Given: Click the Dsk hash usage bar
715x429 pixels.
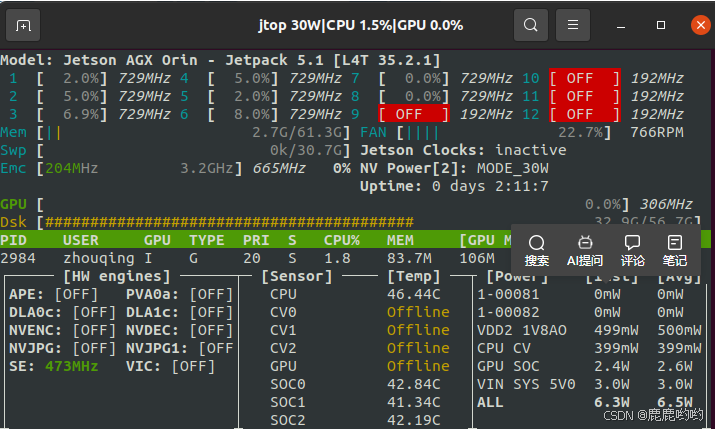Looking at the screenshot, I should pos(229,222).
